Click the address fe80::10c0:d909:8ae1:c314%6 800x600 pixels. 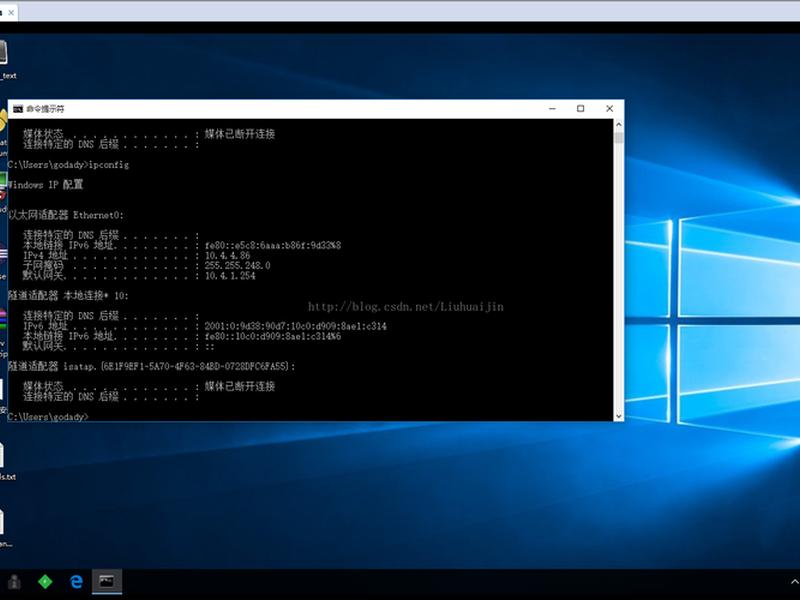click(x=272, y=336)
